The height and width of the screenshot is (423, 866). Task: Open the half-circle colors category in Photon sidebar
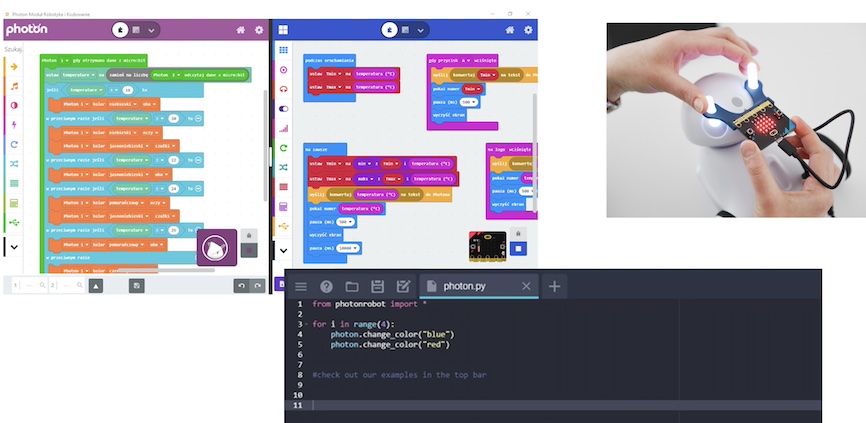pos(14,105)
